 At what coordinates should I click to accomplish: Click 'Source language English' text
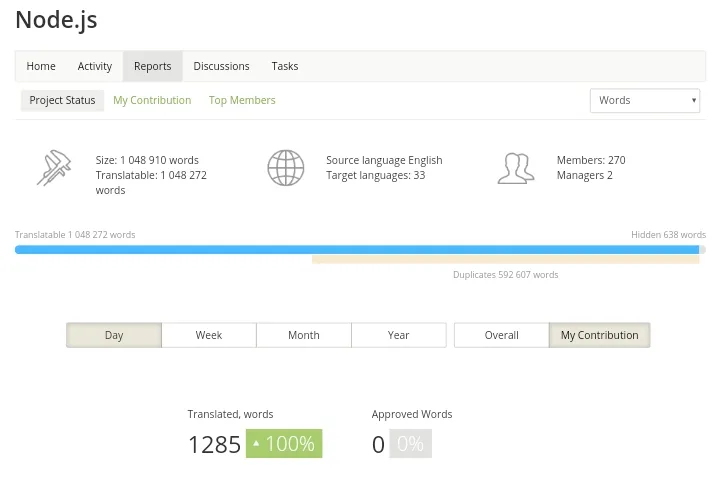[384, 160]
